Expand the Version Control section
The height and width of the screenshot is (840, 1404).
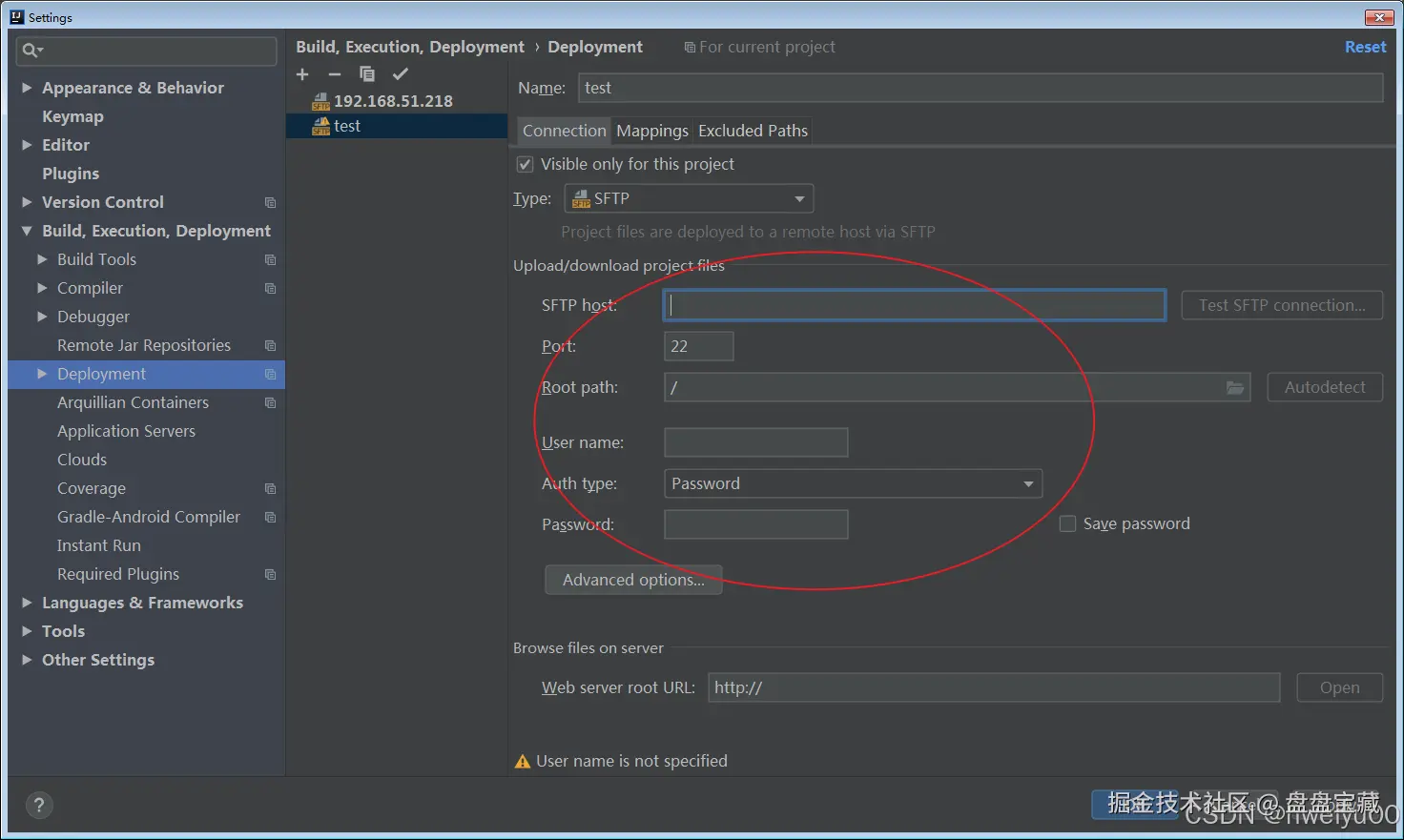pyautogui.click(x=27, y=202)
